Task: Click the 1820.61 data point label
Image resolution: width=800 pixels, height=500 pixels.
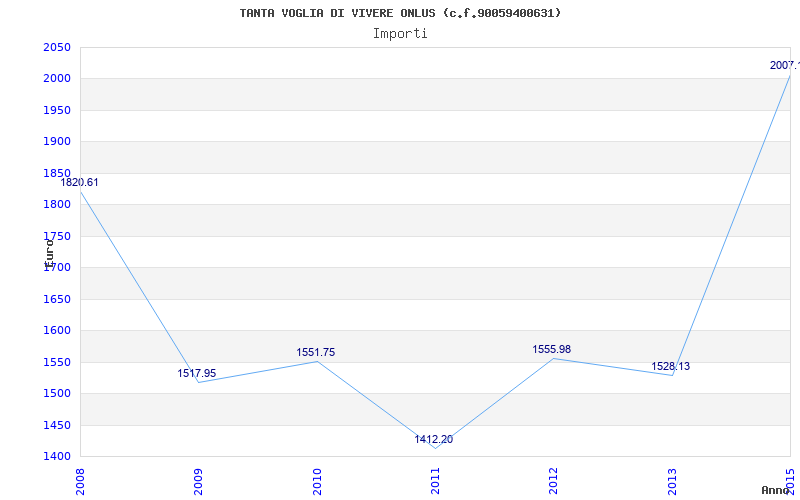Action: 80,183
